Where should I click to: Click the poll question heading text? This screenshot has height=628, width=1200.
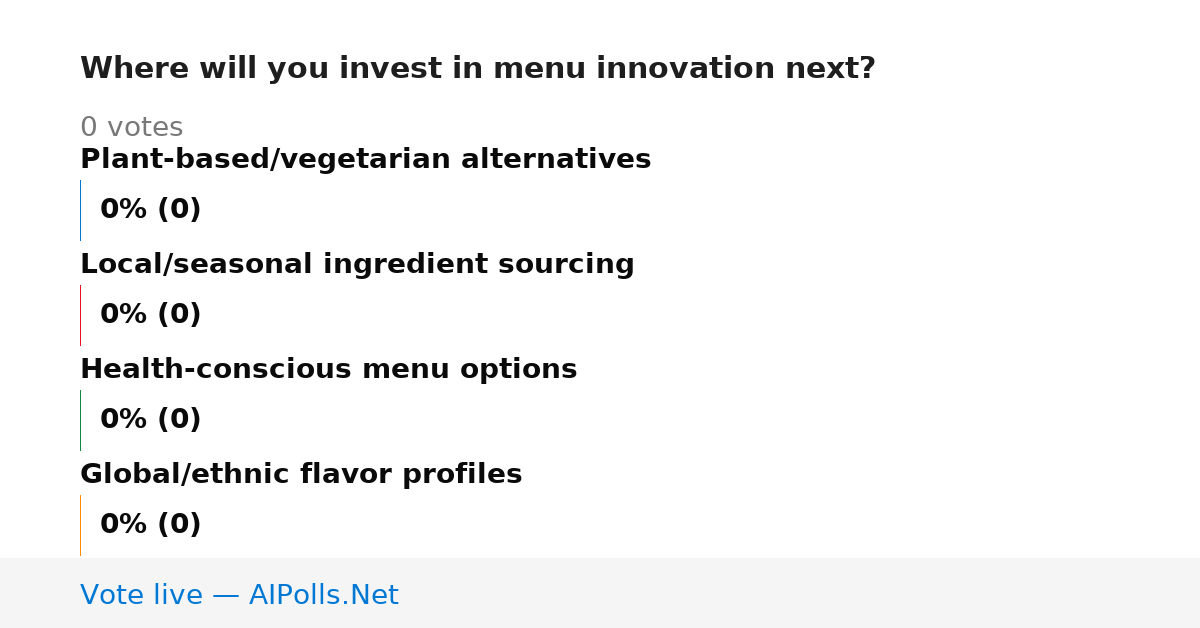pos(478,69)
